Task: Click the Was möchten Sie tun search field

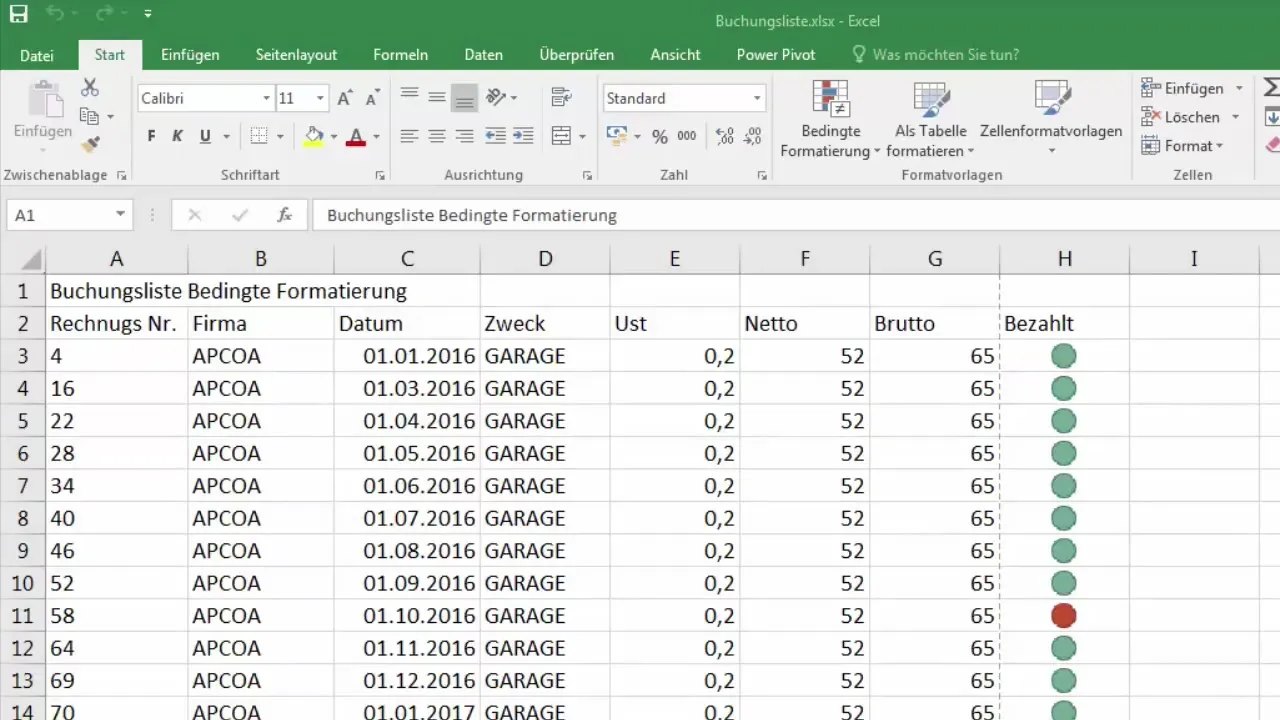Action: [936, 55]
